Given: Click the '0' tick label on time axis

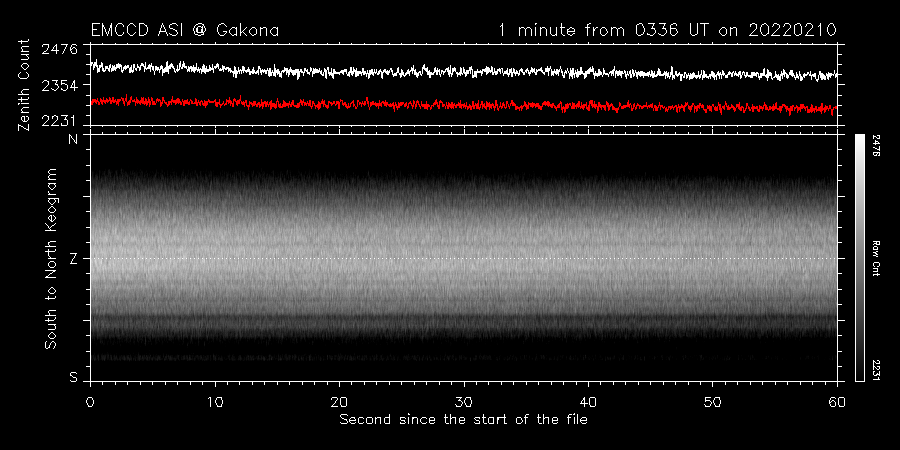Looking at the screenshot, I should 90,401.
